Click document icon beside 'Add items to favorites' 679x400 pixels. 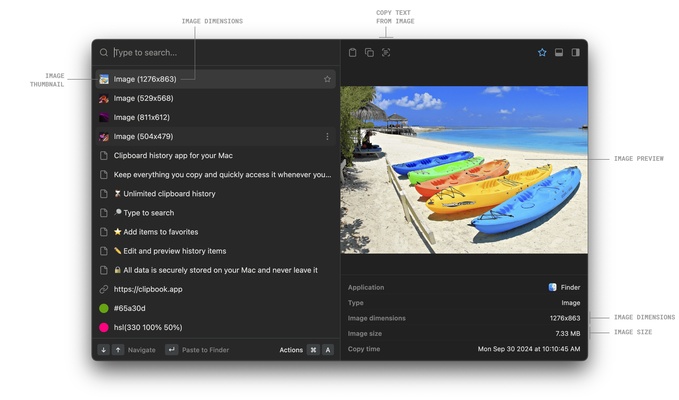coord(103,232)
